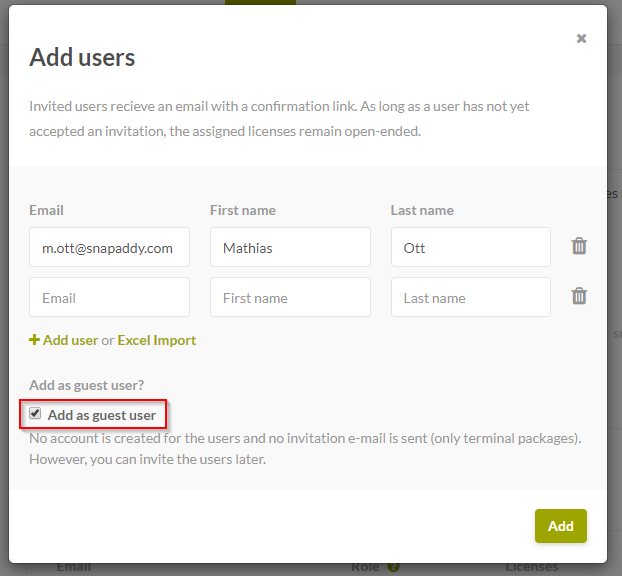Screen dimensions: 622x576
Task: Click the Add users dialog title
Action: pos(82,57)
